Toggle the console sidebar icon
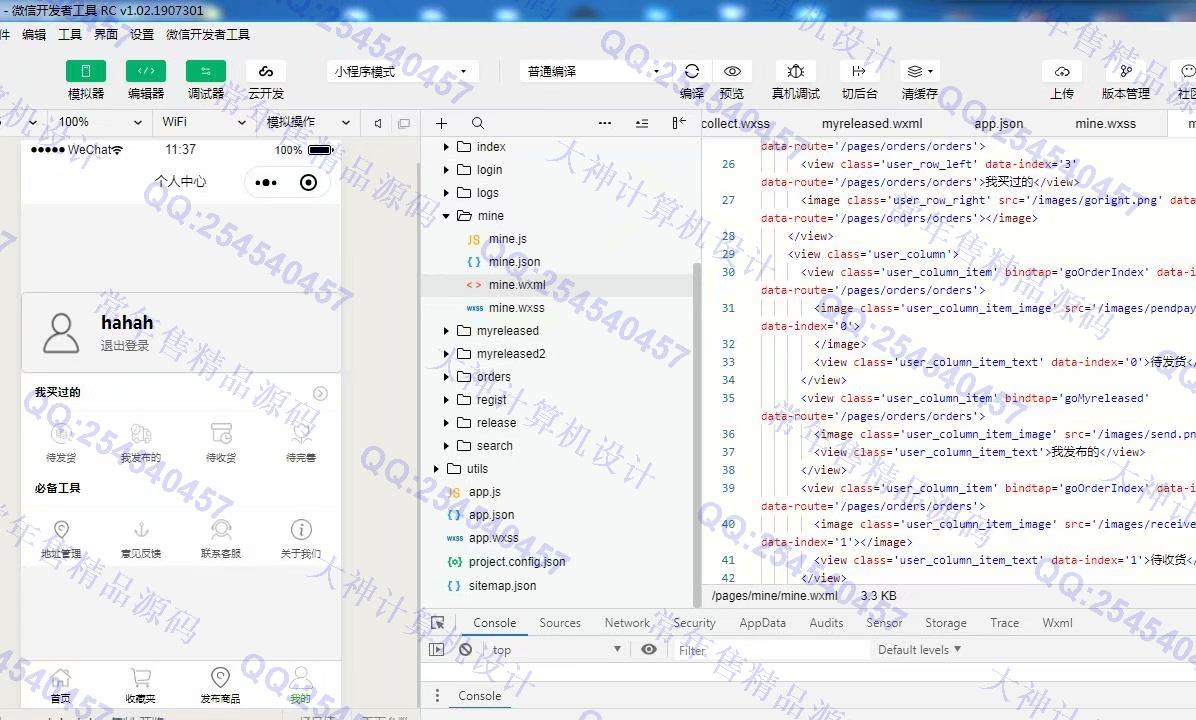 [436, 650]
